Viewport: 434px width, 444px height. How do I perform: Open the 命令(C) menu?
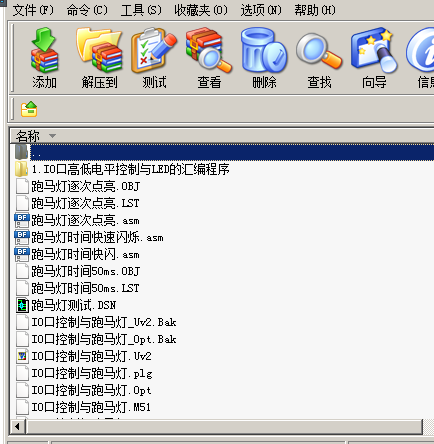(x=87, y=10)
